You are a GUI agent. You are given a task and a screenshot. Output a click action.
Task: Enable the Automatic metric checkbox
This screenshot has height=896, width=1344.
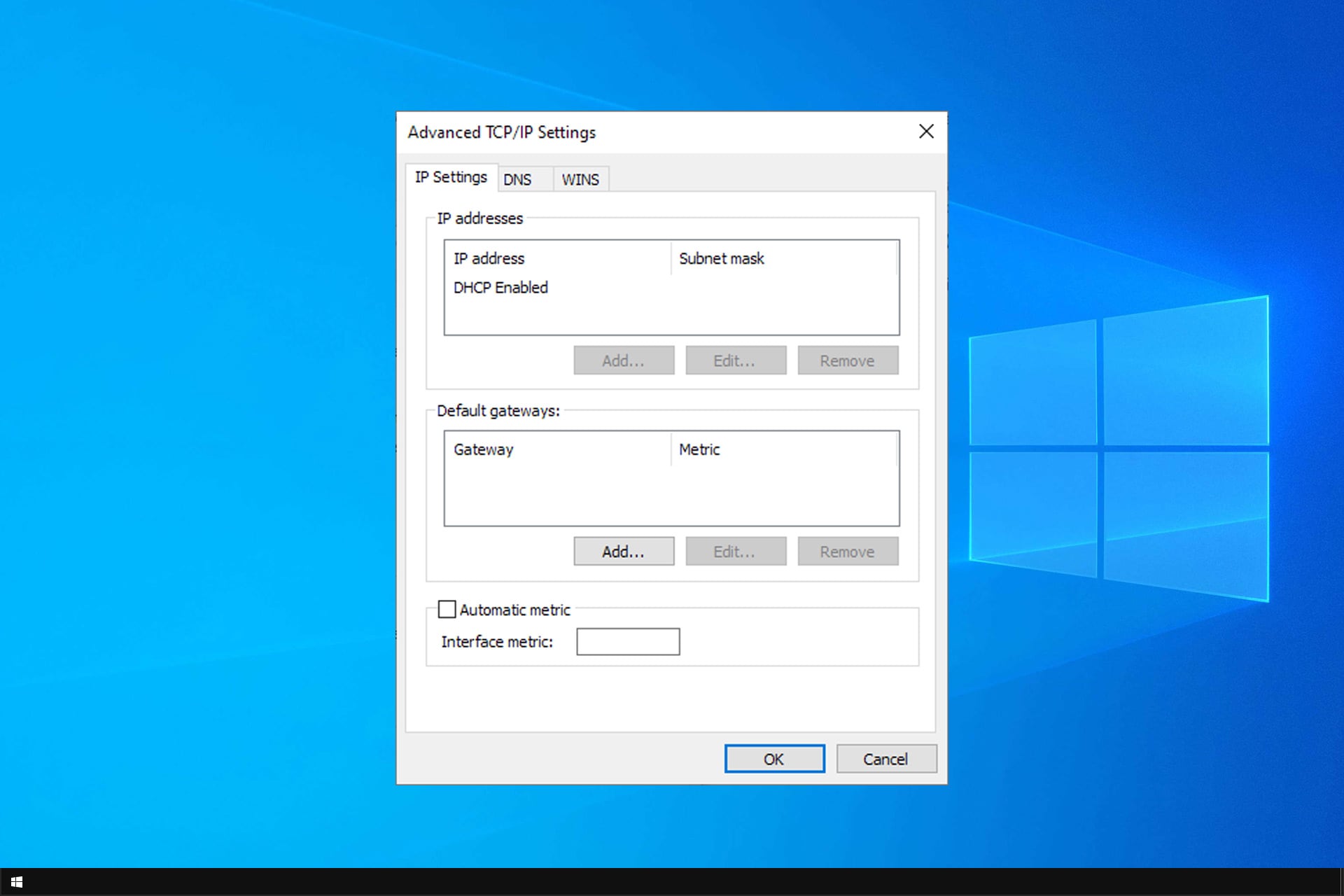pyautogui.click(x=447, y=609)
